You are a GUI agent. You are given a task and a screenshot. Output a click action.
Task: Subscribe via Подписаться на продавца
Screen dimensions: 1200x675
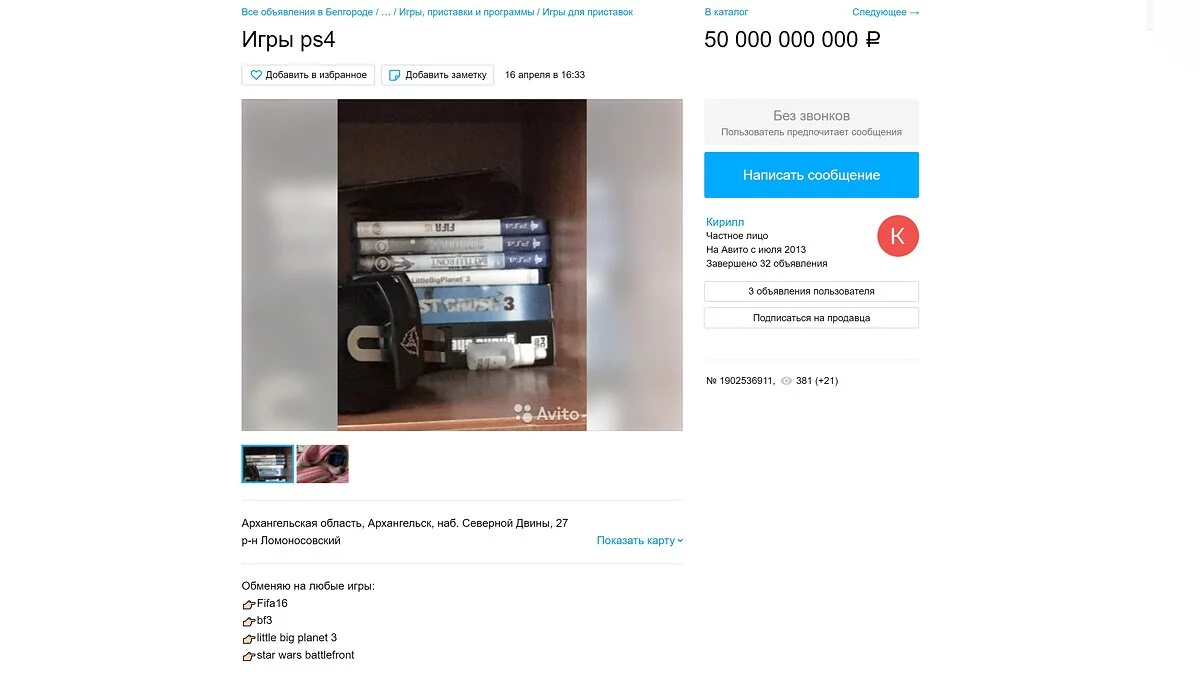click(x=811, y=318)
